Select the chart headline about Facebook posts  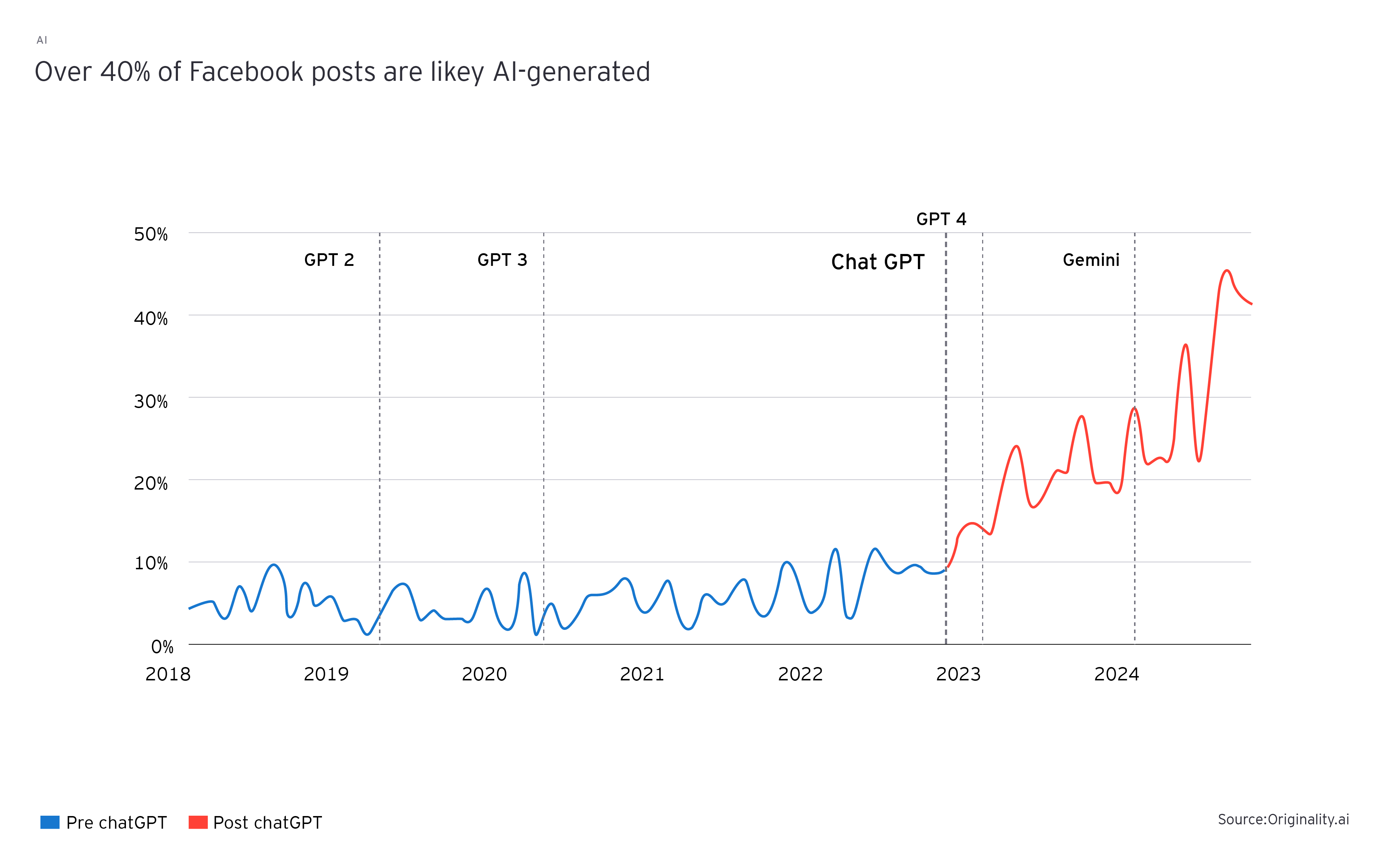342,72
